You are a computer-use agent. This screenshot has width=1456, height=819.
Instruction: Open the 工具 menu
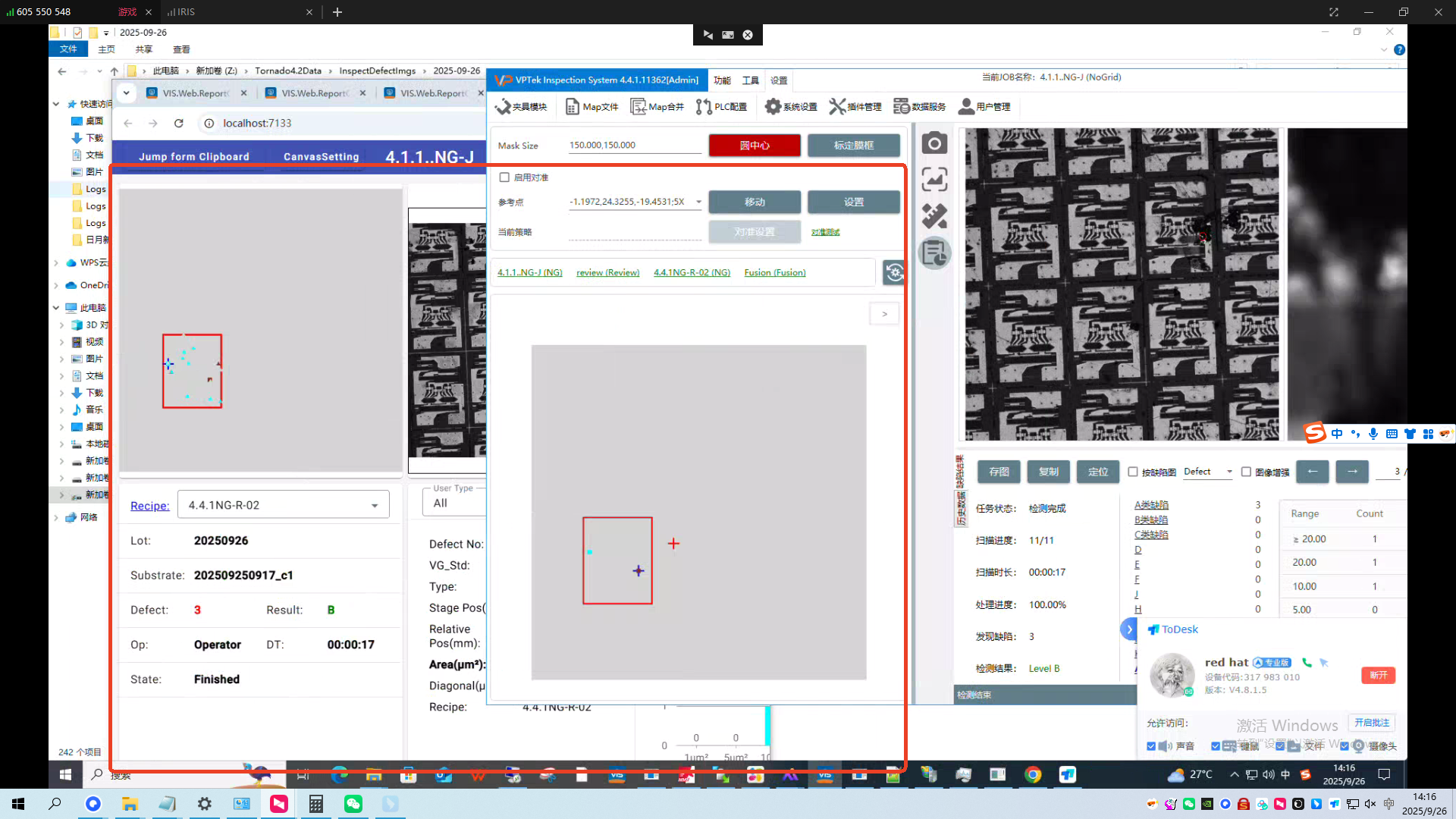coord(750,80)
